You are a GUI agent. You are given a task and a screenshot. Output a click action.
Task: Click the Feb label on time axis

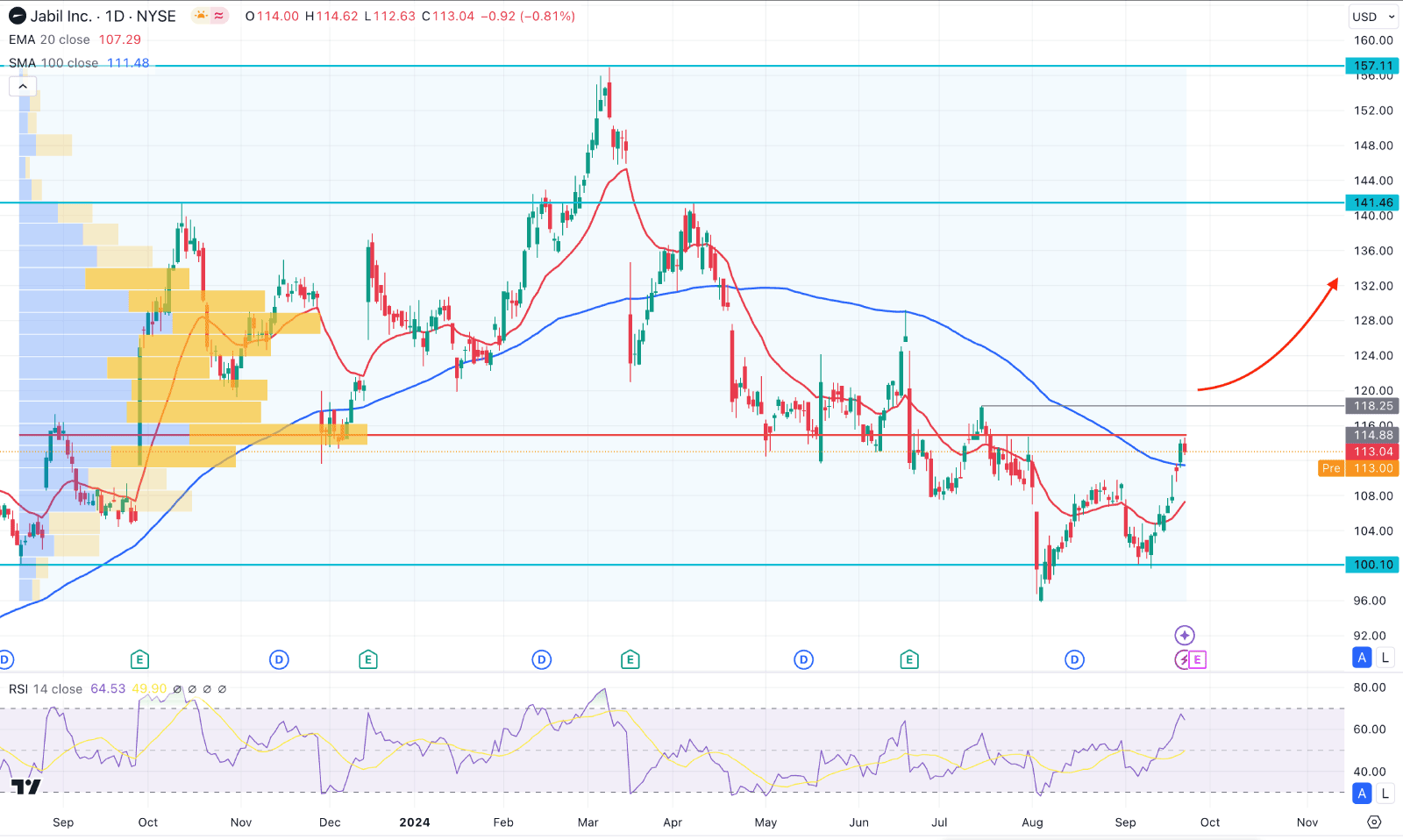click(503, 822)
